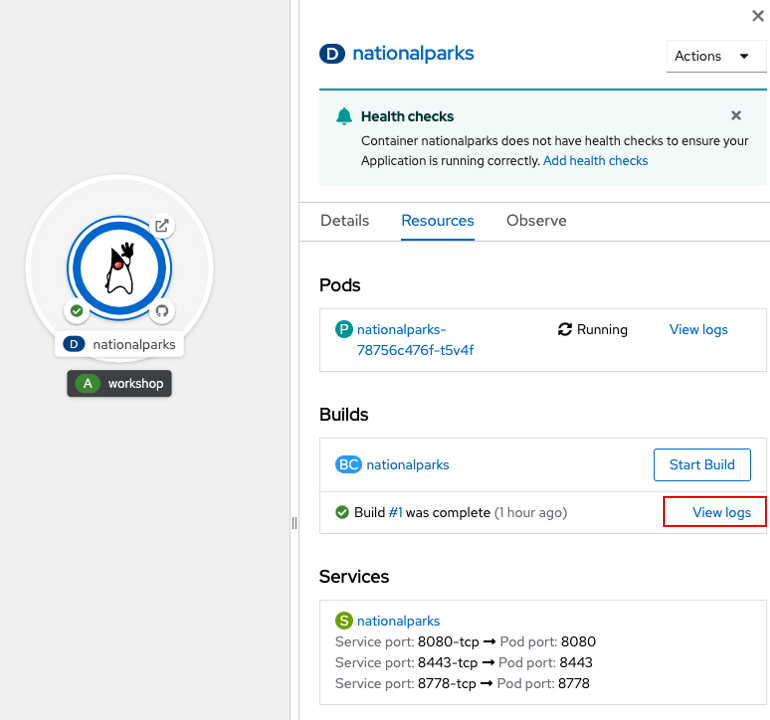Image resolution: width=770 pixels, height=720 pixels.
Task: Select the Resources tab
Action: (438, 221)
